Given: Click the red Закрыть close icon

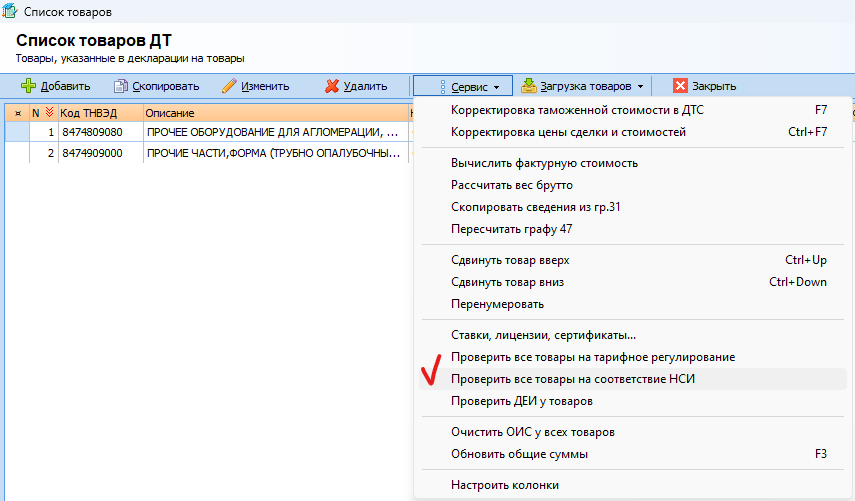Looking at the screenshot, I should (680, 86).
